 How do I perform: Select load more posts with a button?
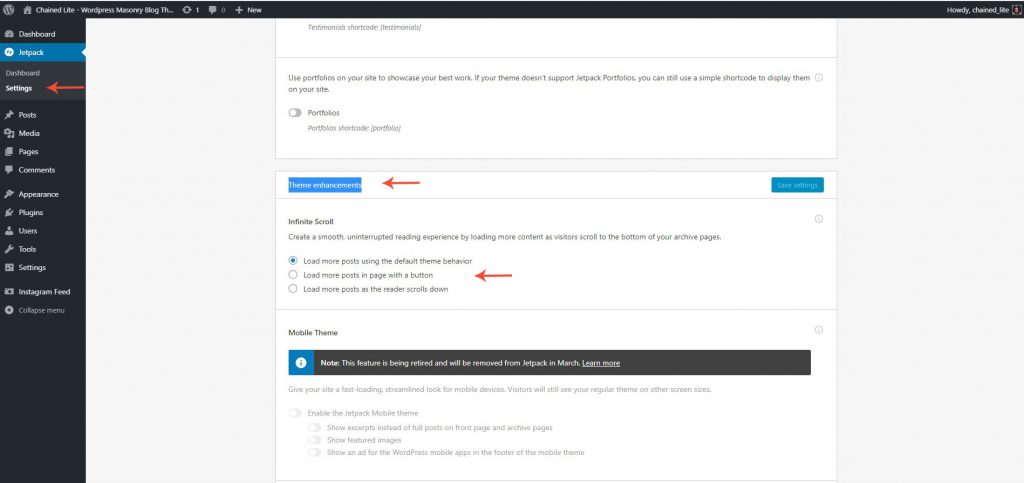(x=293, y=275)
